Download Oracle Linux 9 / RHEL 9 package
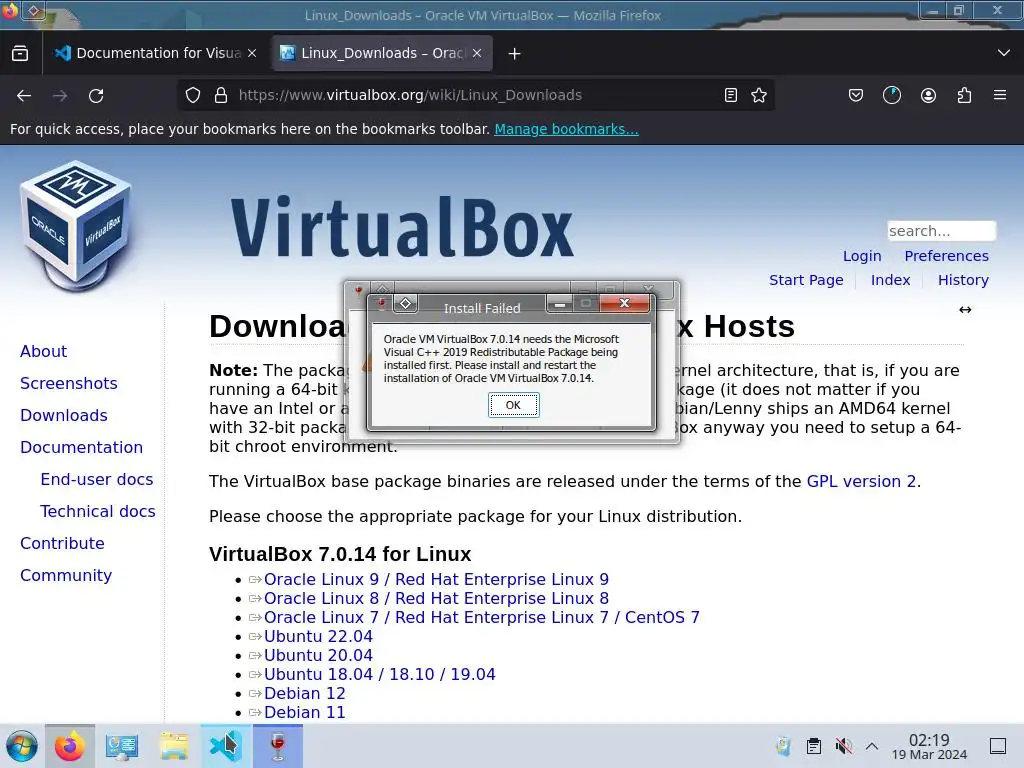1024x768 pixels. [436, 579]
